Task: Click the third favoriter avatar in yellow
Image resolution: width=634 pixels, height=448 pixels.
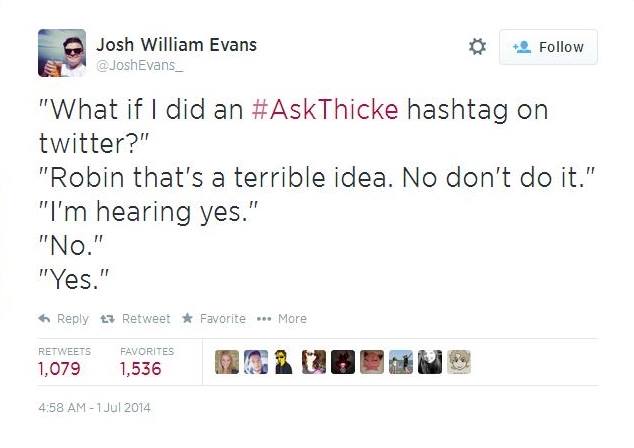Action: point(283,362)
